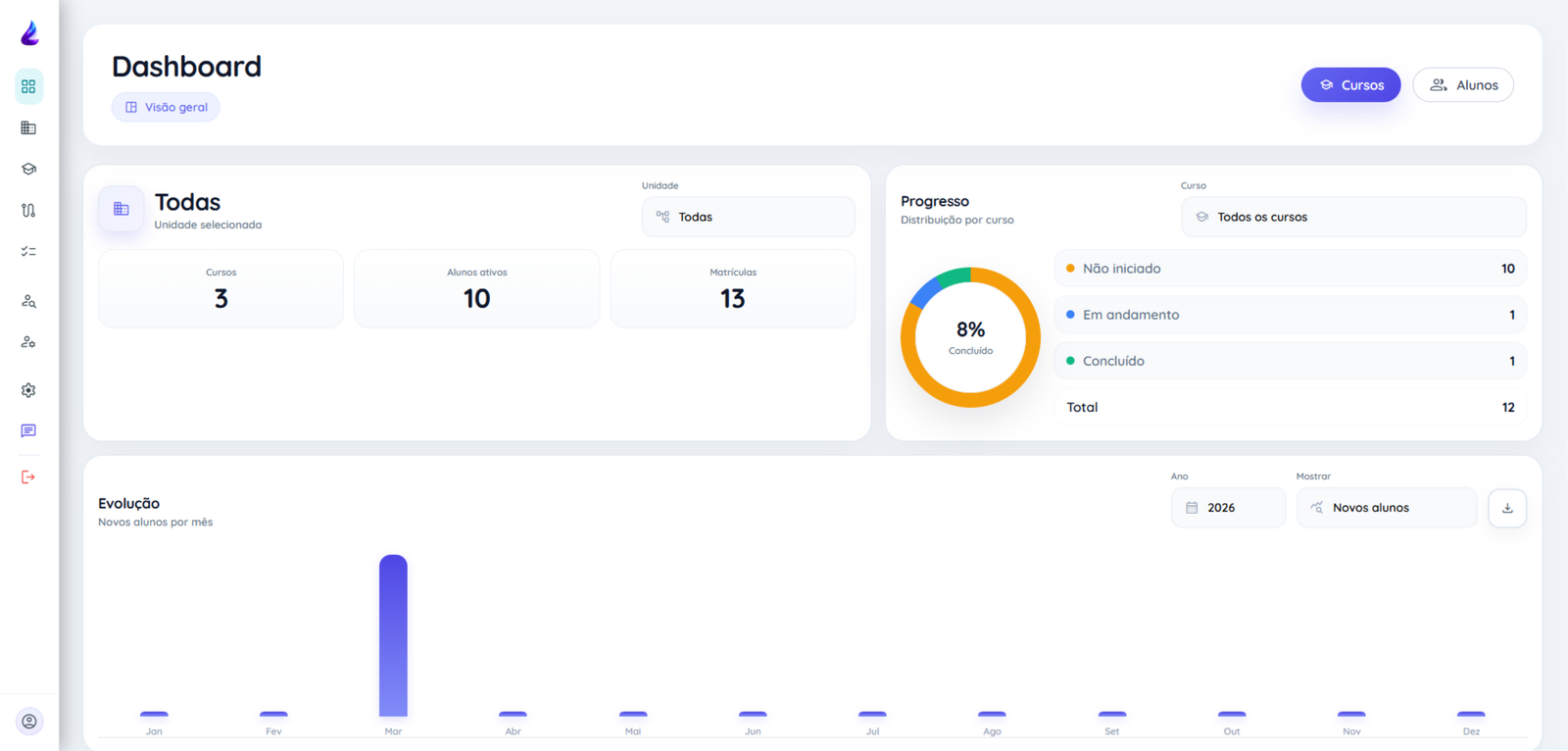The width and height of the screenshot is (1568, 751).
Task: Open the units building icon in sidebar
Action: click(28, 127)
